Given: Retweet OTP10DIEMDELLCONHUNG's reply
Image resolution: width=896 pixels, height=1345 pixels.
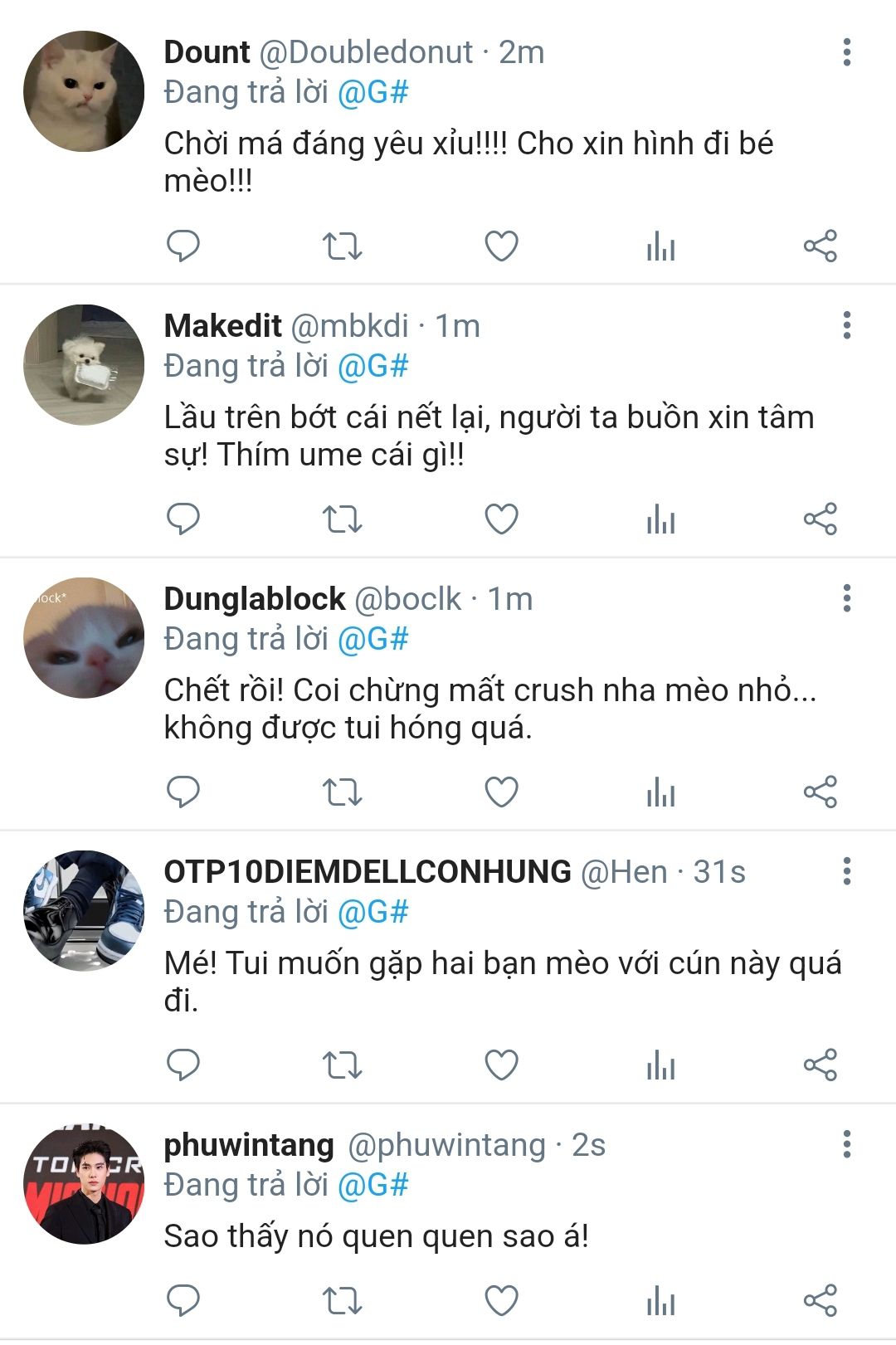Looking at the screenshot, I should tap(342, 1065).
